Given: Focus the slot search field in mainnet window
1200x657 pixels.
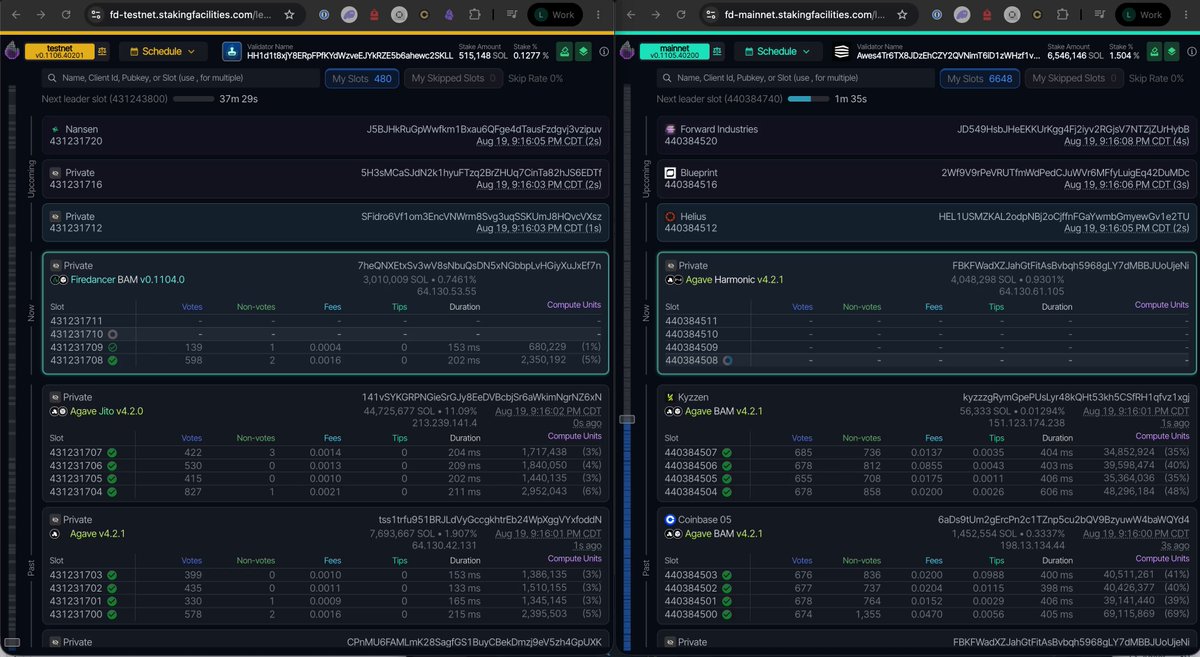Looking at the screenshot, I should (x=795, y=78).
